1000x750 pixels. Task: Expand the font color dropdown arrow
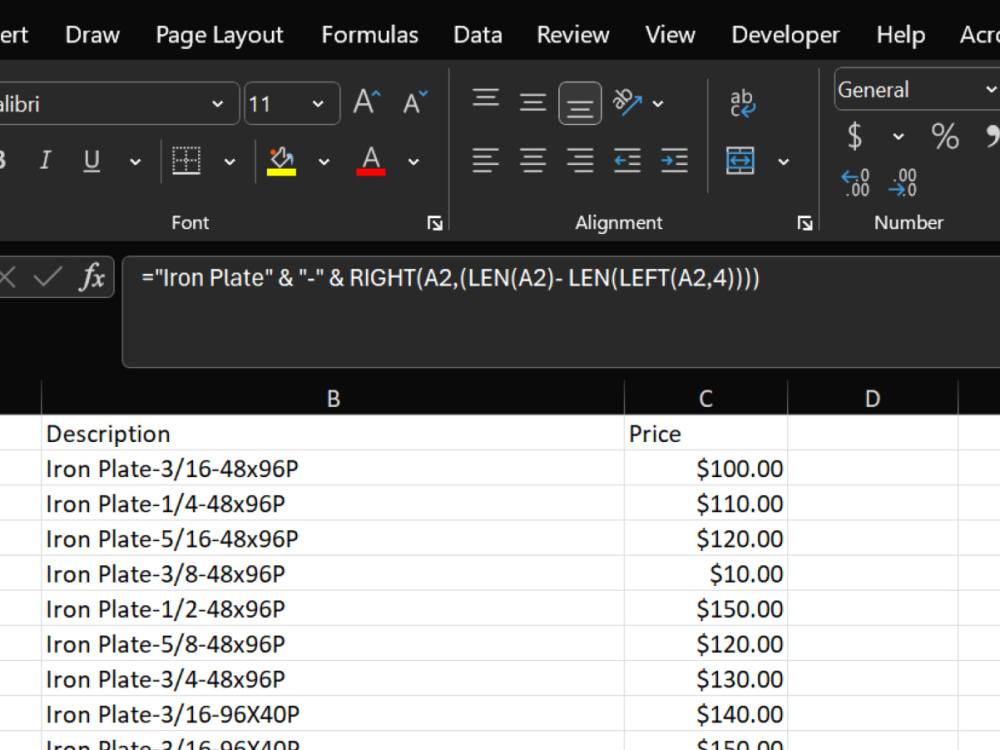point(413,161)
